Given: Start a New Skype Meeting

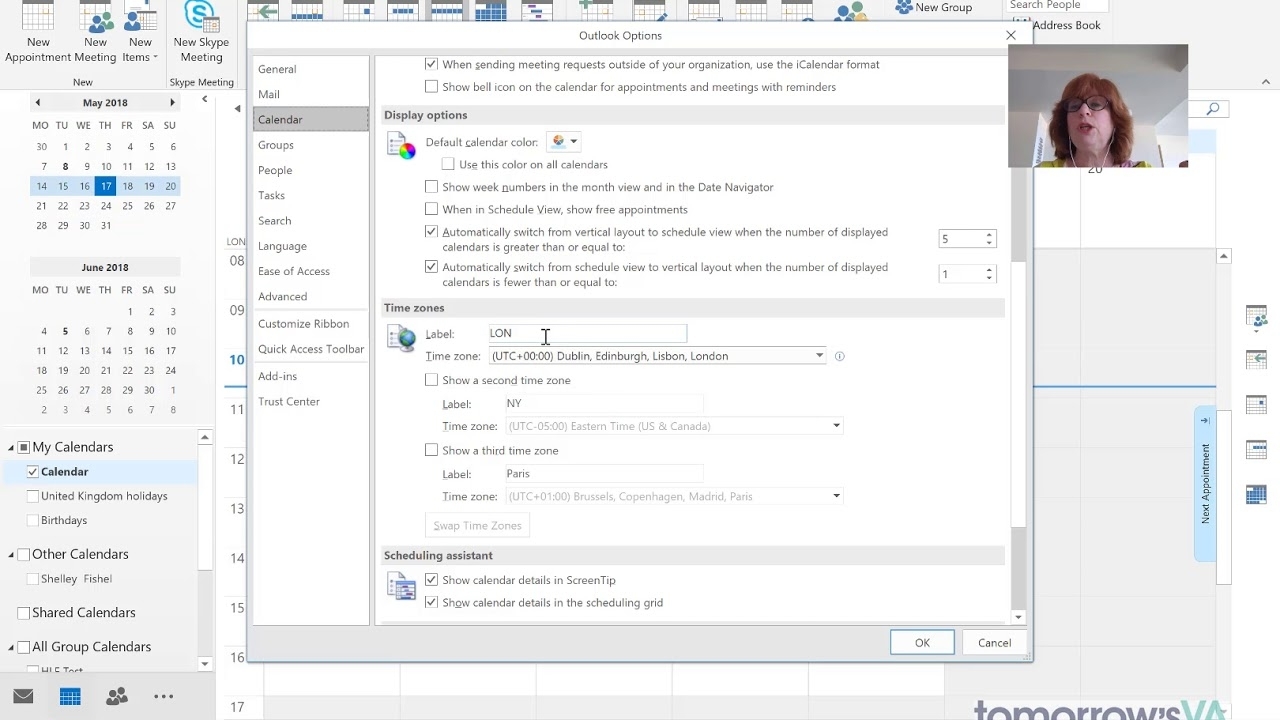Looking at the screenshot, I should click(x=201, y=34).
